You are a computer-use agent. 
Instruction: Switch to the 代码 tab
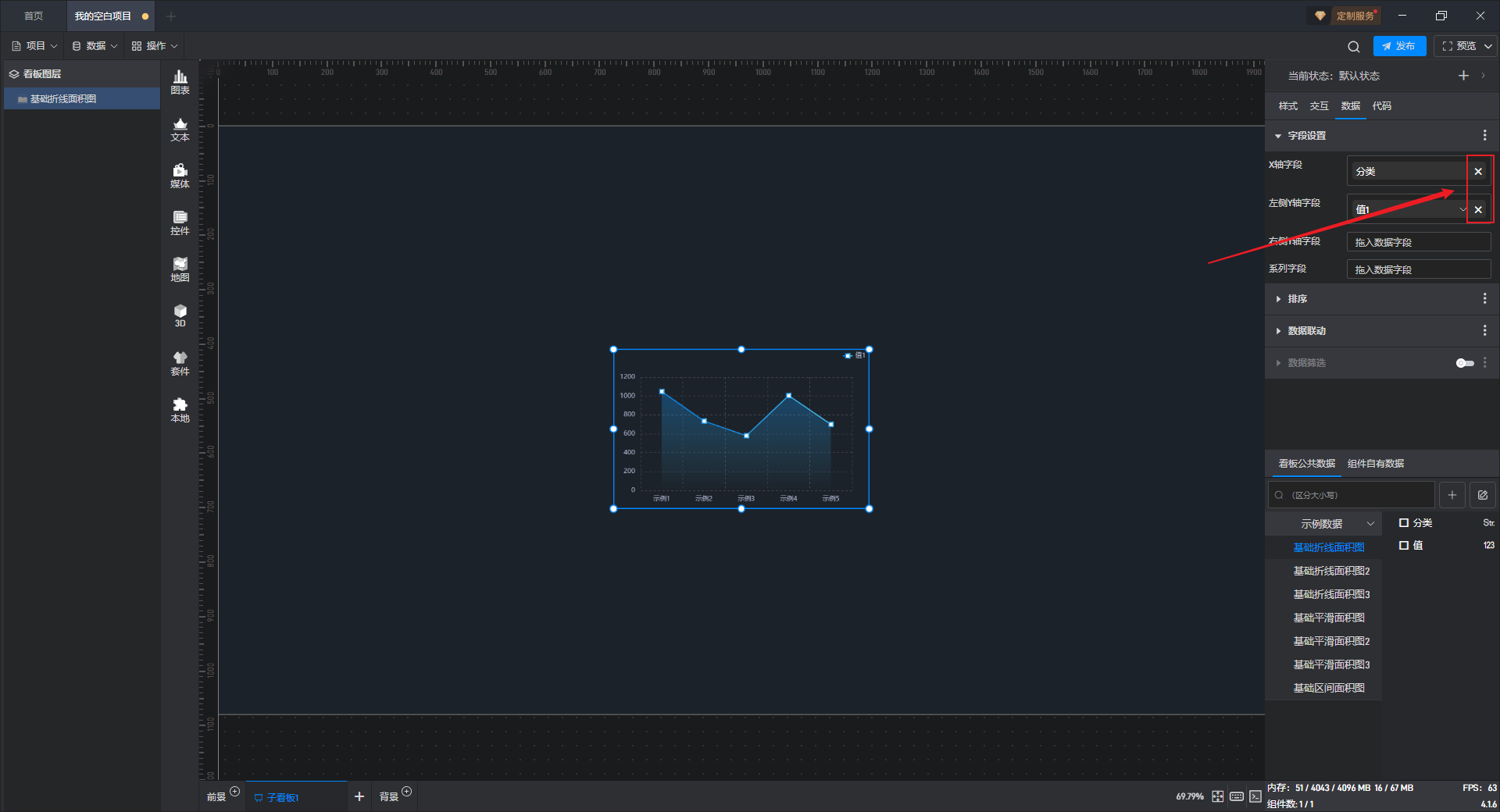(1382, 106)
